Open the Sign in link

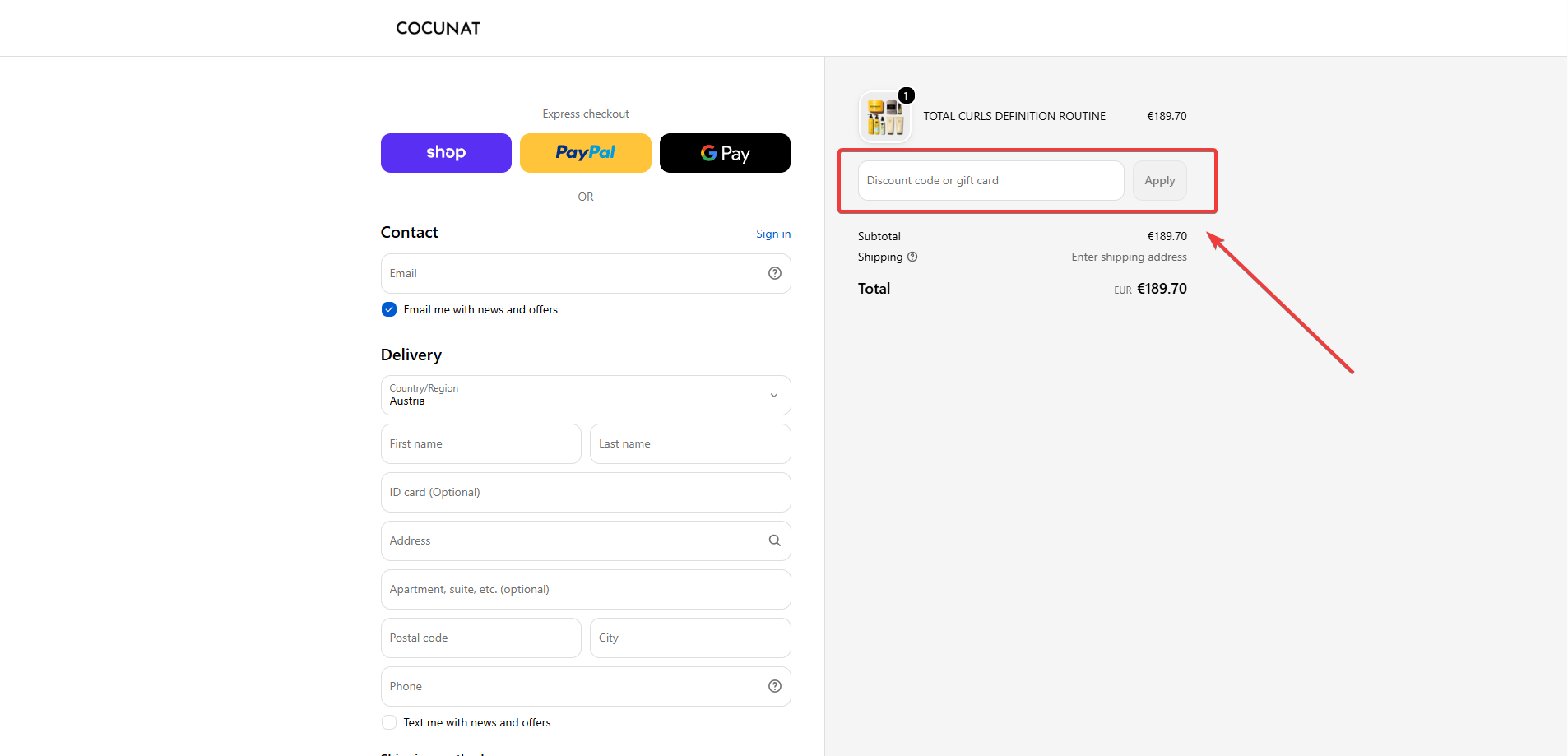(773, 234)
